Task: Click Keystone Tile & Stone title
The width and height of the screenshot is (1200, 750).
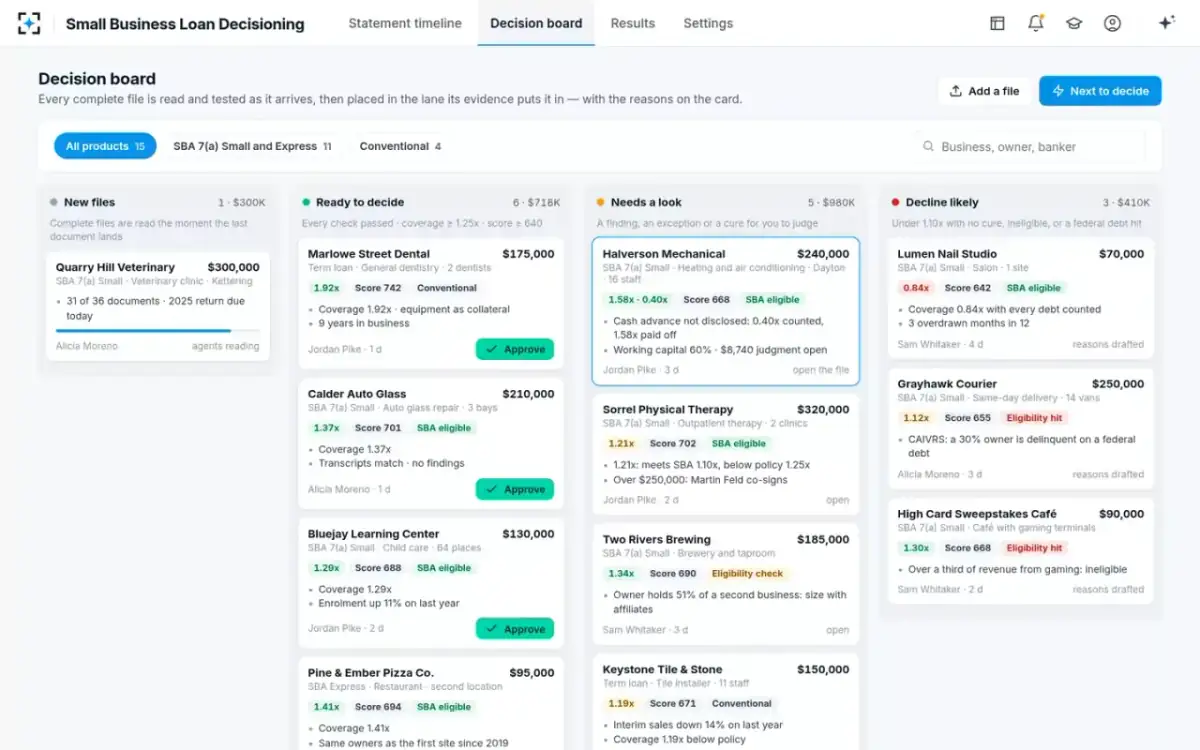Action: (x=662, y=669)
